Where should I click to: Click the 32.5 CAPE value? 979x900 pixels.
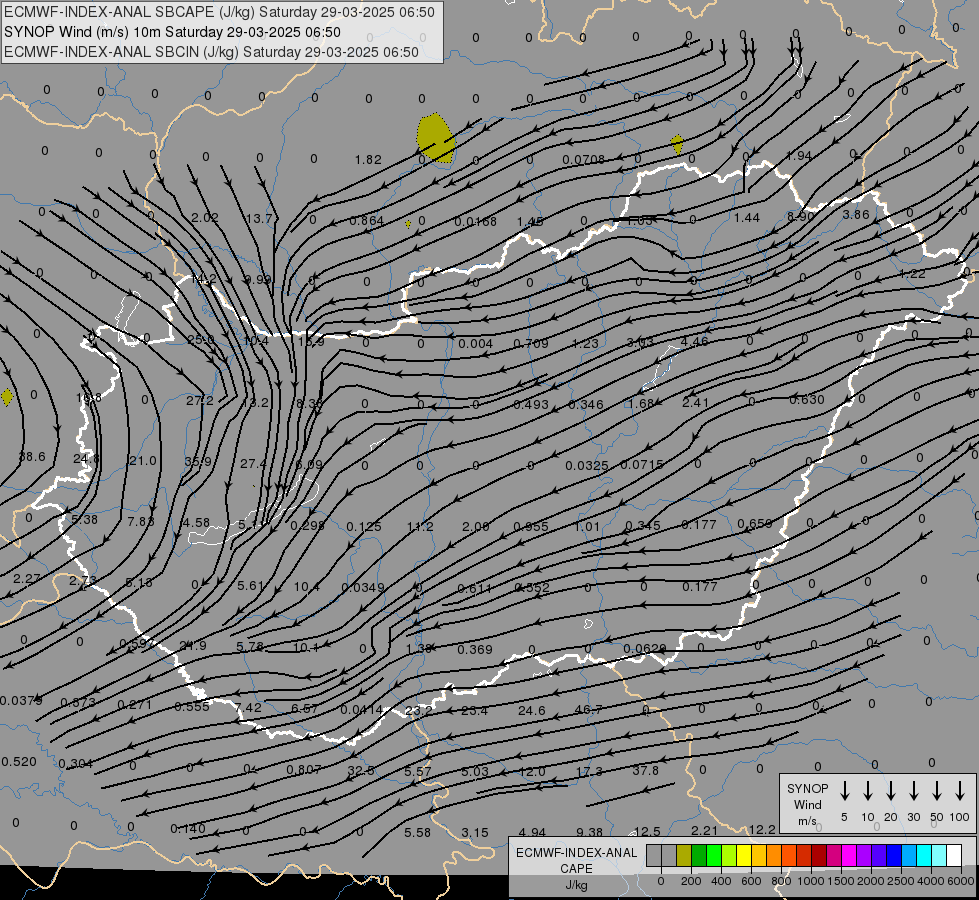click(x=361, y=771)
